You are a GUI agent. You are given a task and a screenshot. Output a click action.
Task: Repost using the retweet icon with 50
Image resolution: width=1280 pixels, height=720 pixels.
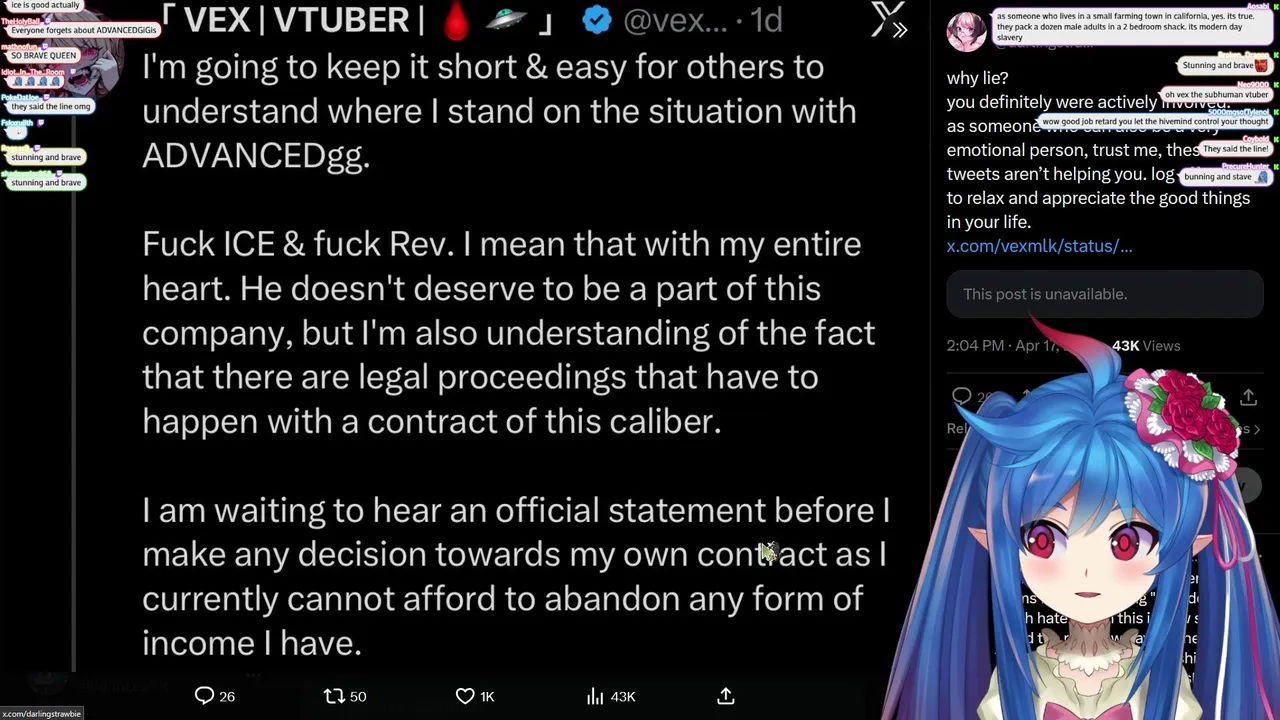click(345, 696)
